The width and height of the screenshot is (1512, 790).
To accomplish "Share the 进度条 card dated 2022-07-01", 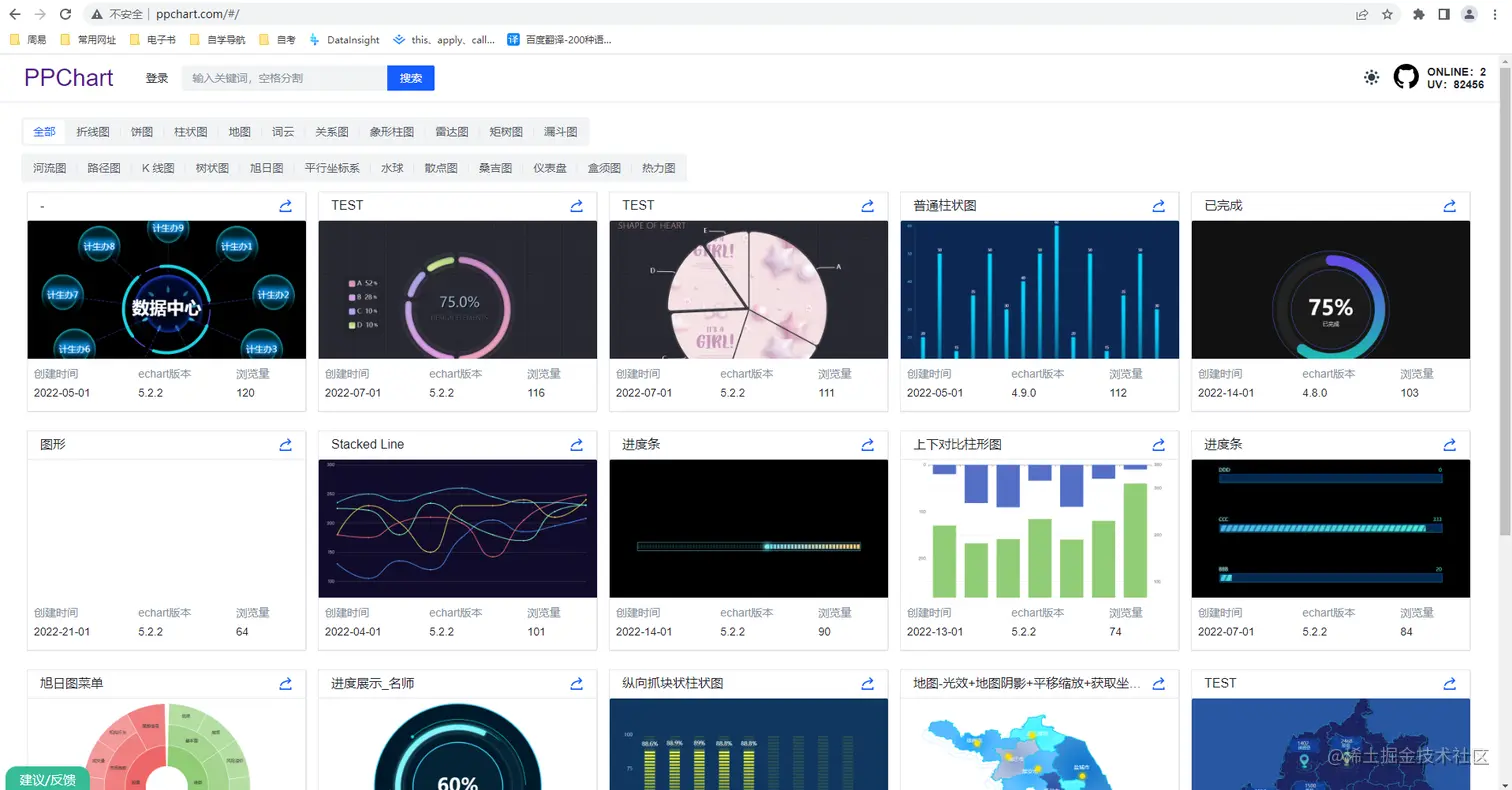I will 1449,445.
